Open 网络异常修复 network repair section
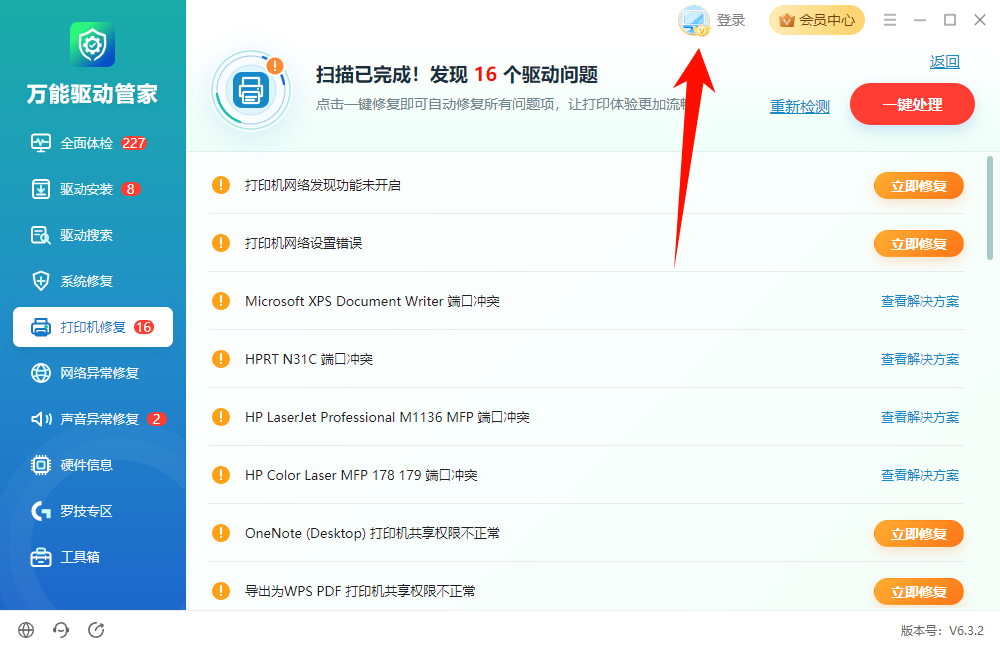The height and width of the screenshot is (650, 1000). tap(92, 373)
